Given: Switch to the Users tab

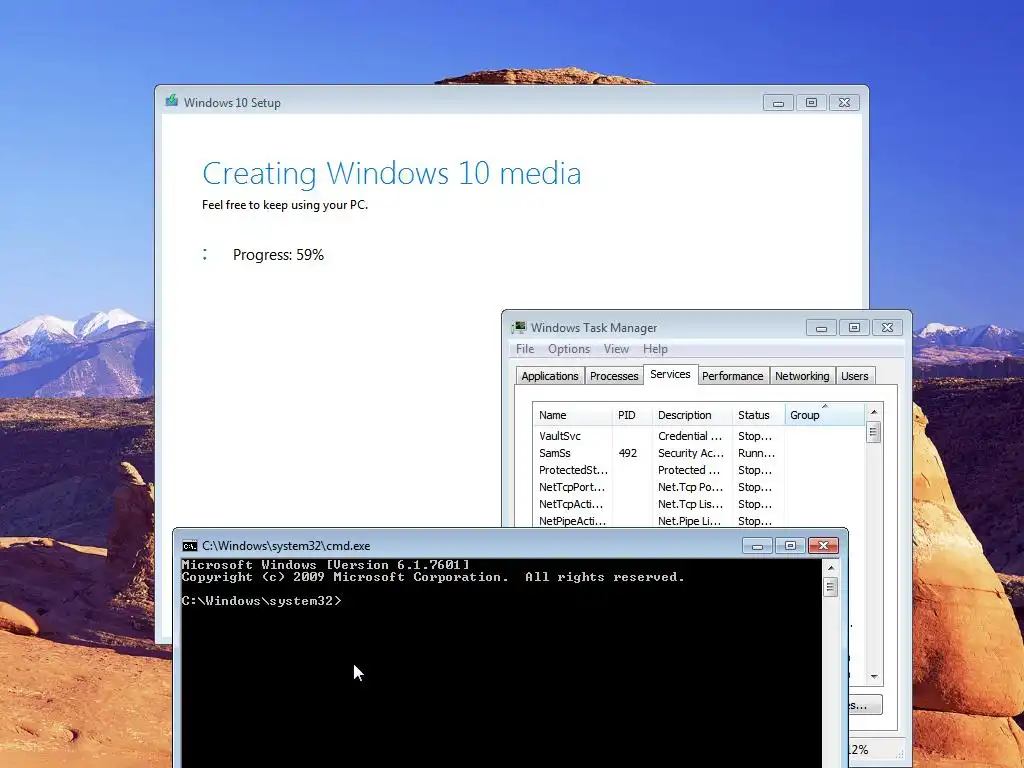Looking at the screenshot, I should coord(855,376).
